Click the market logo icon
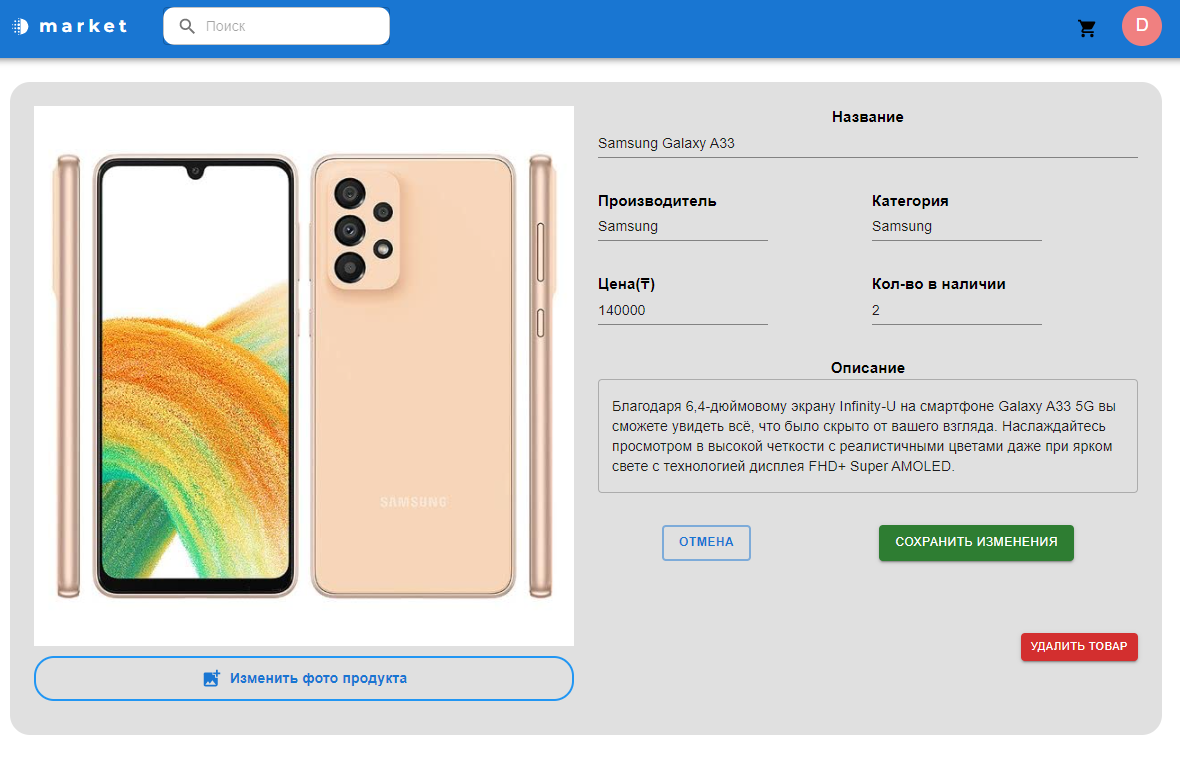 coord(20,26)
